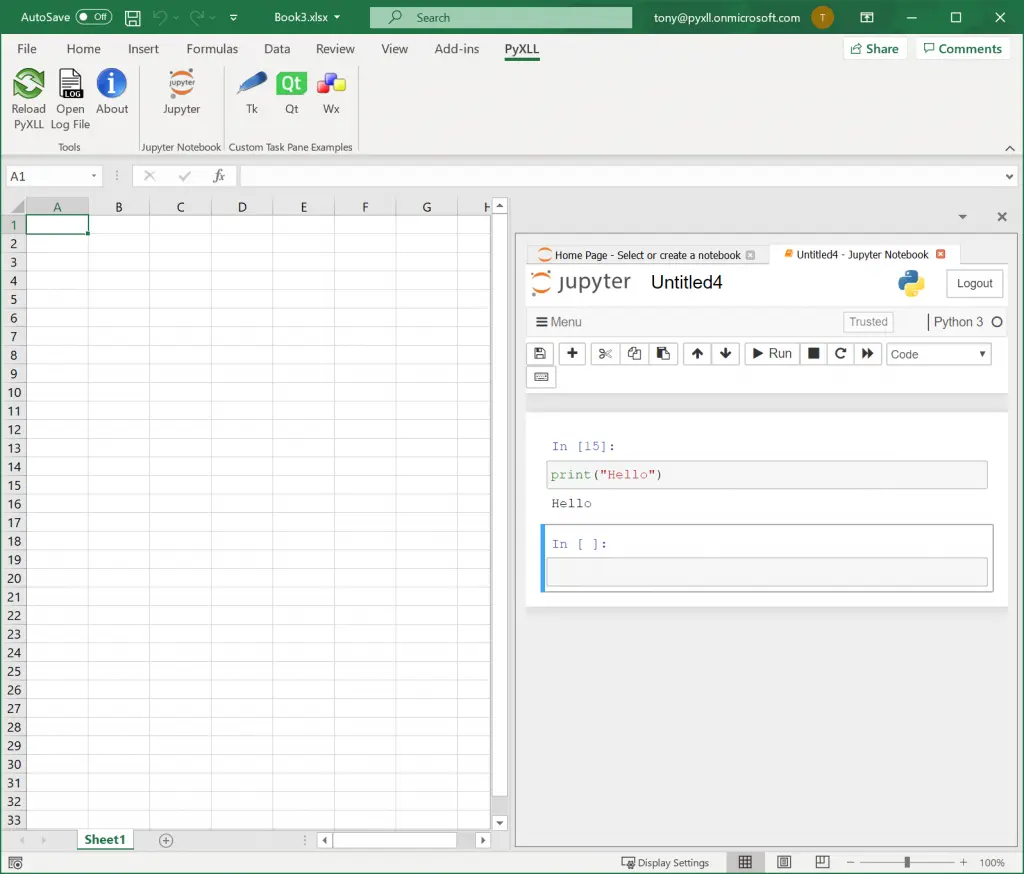The height and width of the screenshot is (874, 1024).
Task: Run the current notebook cell
Action: pos(772,353)
